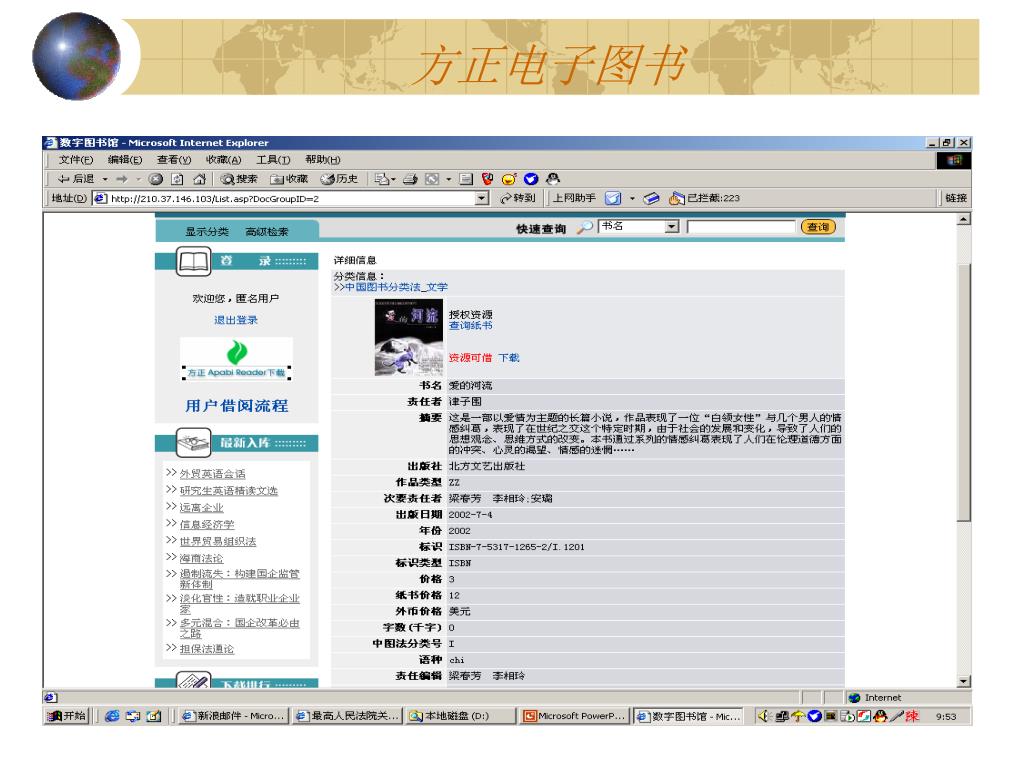Image resolution: width=1024 pixels, height=768 pixels.
Task: Open the Back button history dropdown arrow
Action: [x=105, y=180]
